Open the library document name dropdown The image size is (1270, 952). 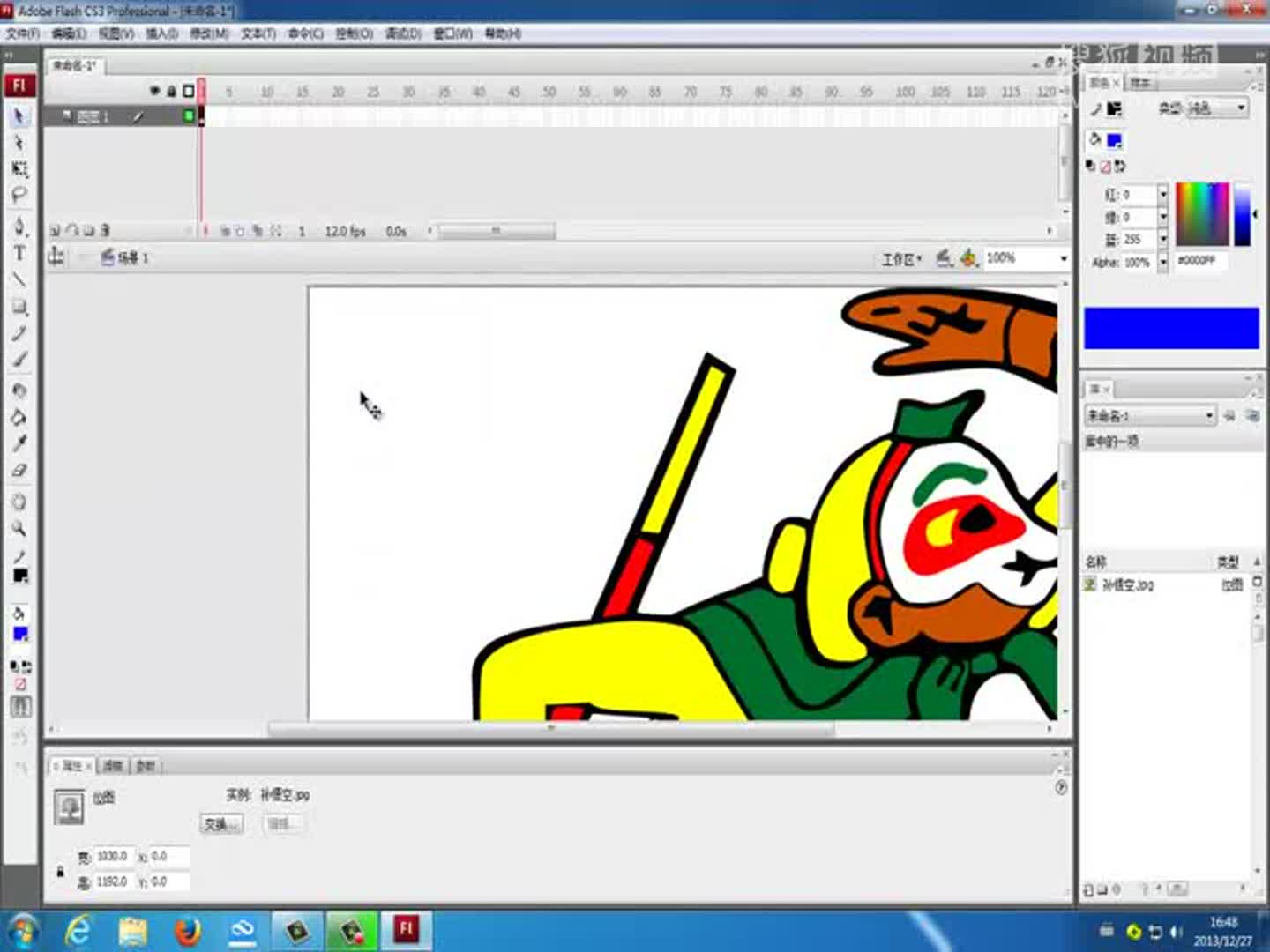click(x=1150, y=415)
